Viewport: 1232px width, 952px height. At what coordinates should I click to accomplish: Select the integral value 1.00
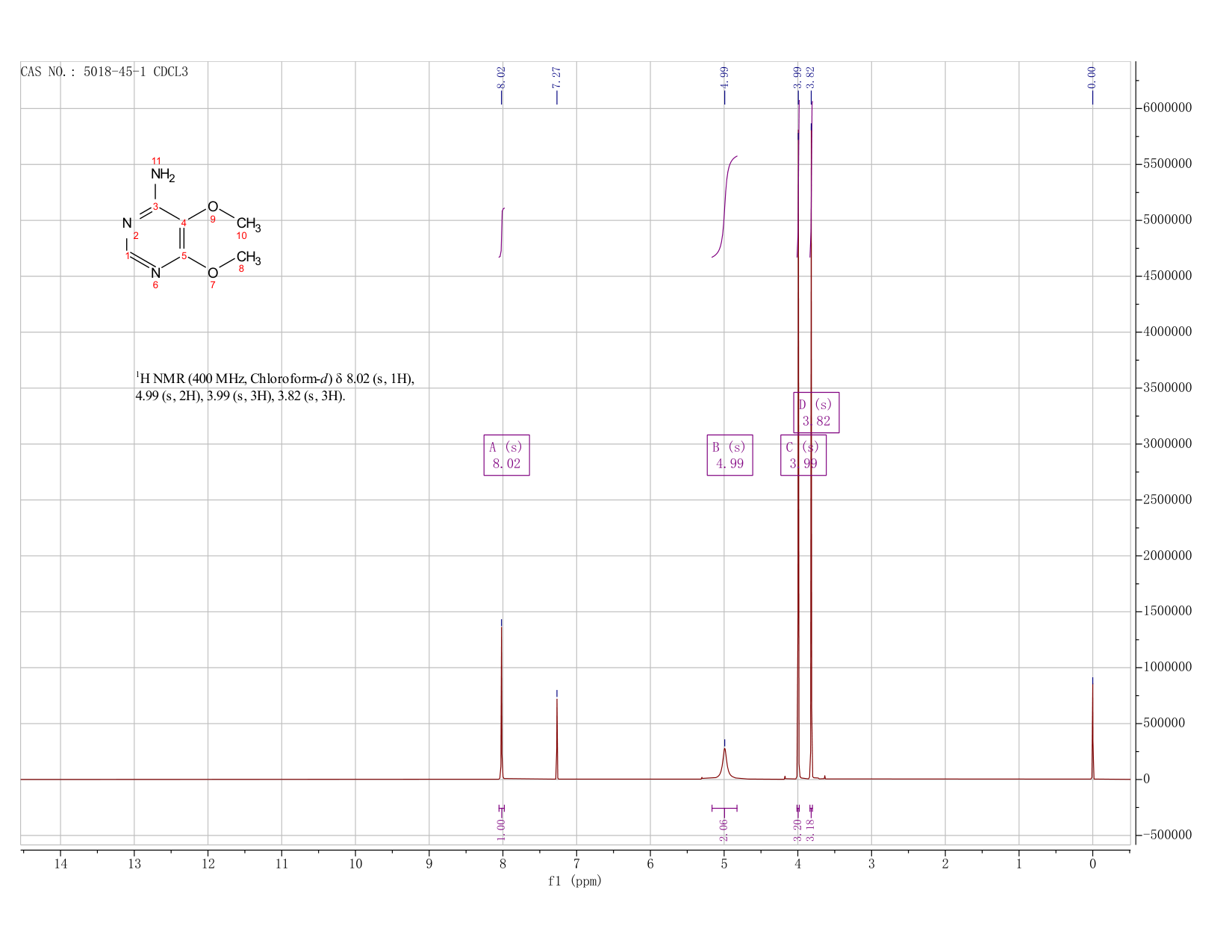(x=502, y=830)
